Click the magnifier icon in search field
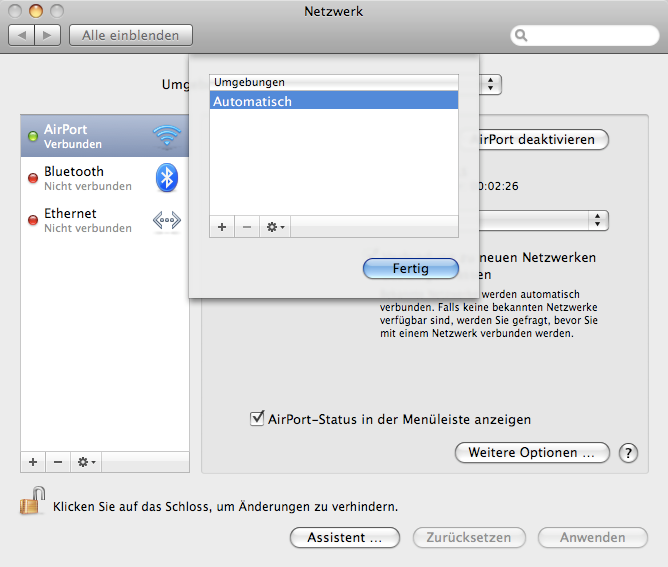The width and height of the screenshot is (668, 567). (x=521, y=35)
